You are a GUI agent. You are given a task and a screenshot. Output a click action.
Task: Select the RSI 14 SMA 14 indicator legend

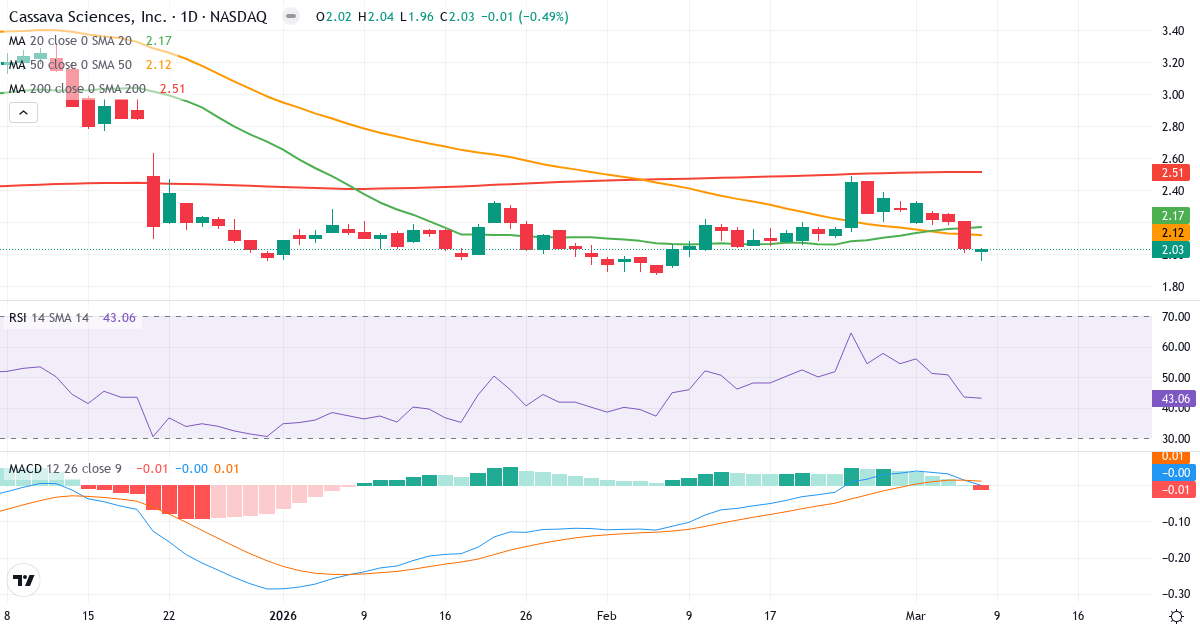(x=48, y=319)
